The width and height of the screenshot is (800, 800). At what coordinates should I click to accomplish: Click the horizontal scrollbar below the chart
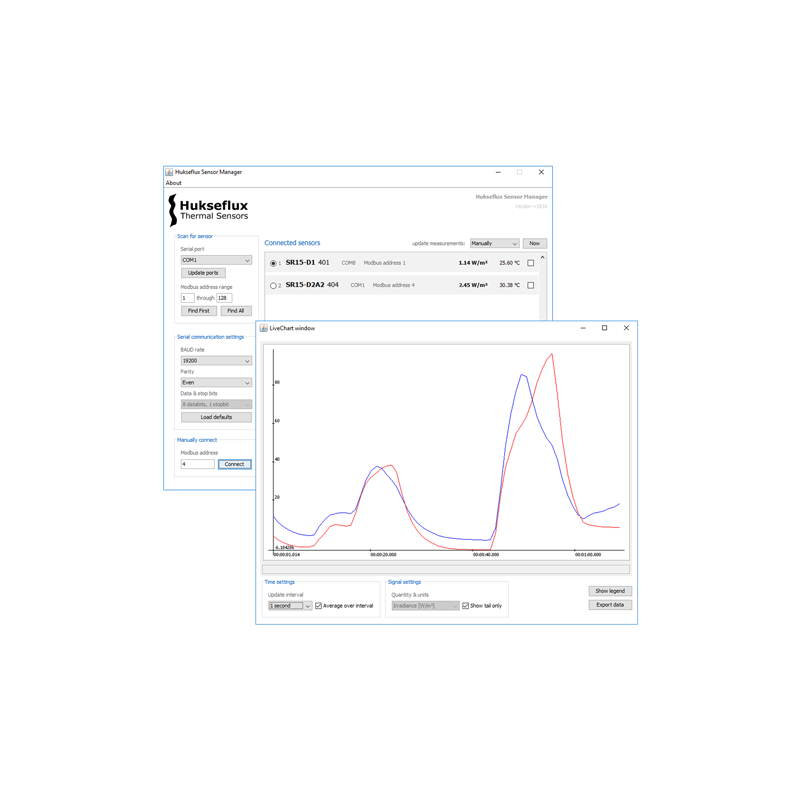pos(445,569)
